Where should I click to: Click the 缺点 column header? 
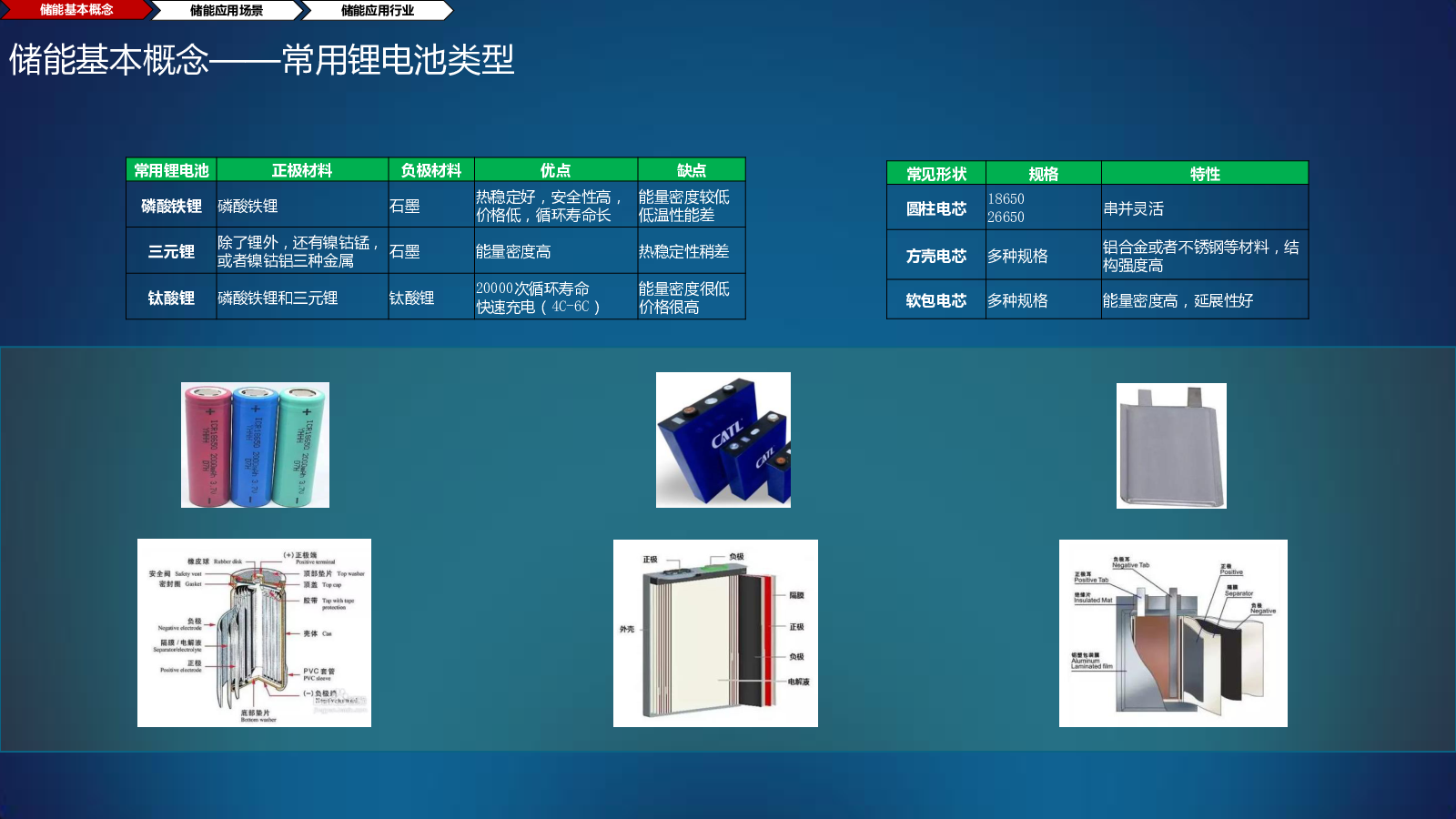(692, 170)
